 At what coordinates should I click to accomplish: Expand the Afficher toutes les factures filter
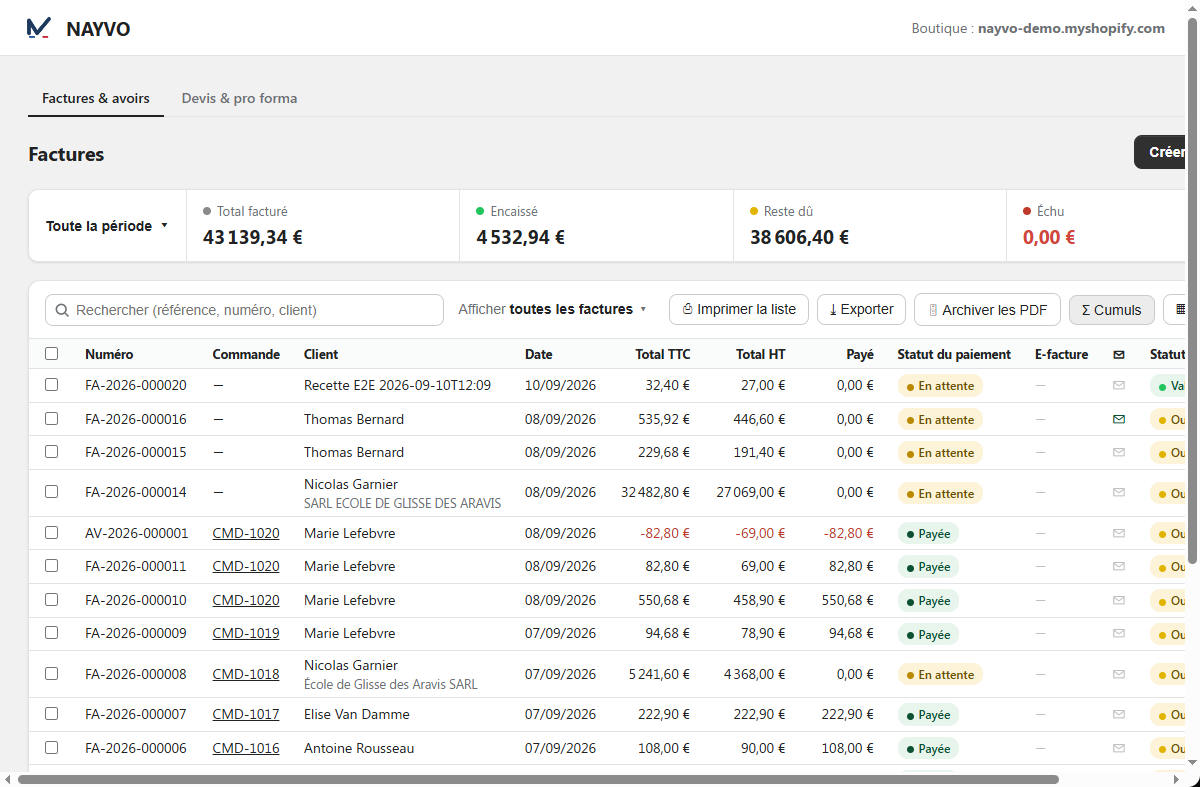[553, 309]
